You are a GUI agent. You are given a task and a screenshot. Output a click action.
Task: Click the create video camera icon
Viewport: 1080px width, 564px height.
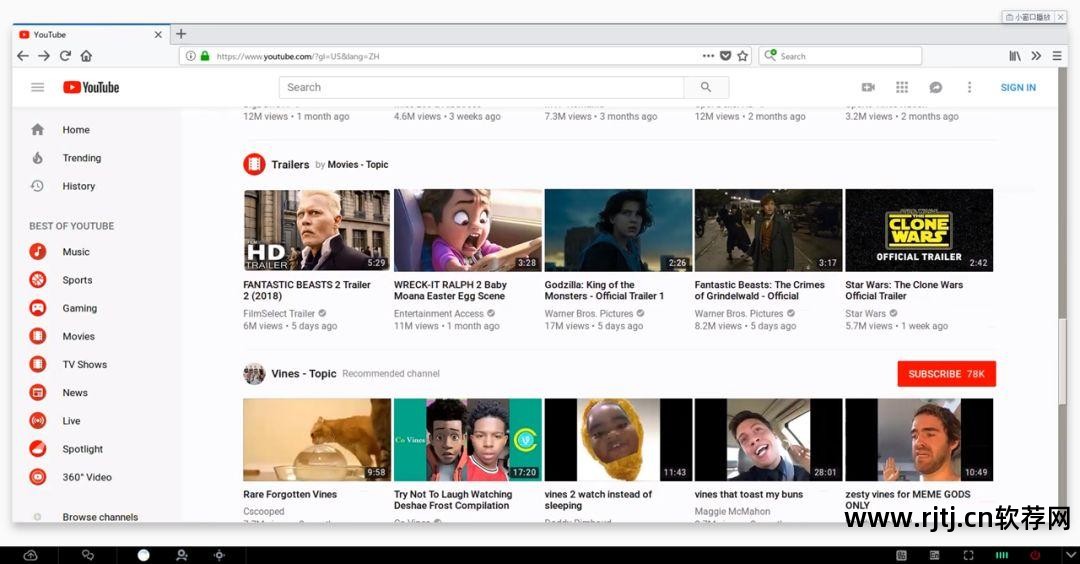(868, 87)
